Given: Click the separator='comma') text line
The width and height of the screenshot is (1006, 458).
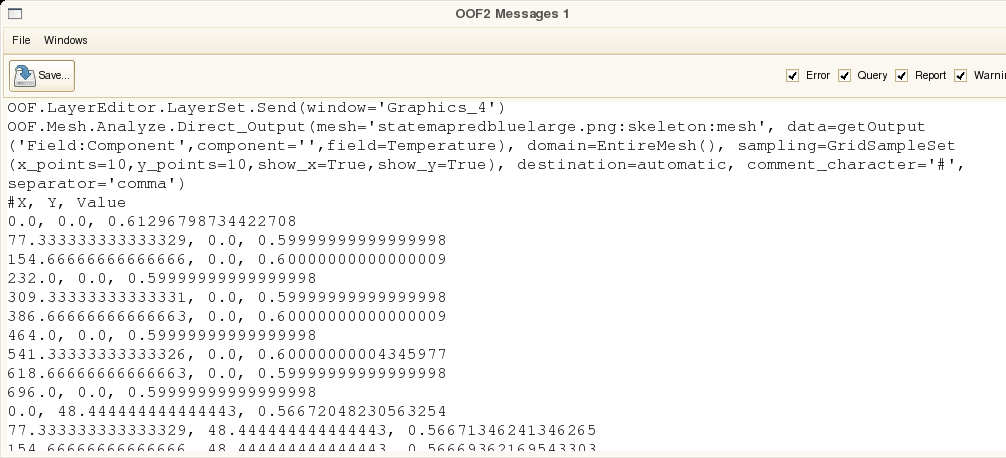Looking at the screenshot, I should pyautogui.click(x=96, y=183).
